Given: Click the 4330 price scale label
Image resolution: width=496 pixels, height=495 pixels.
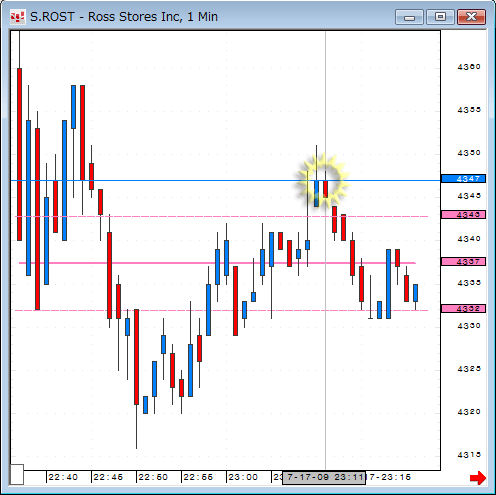Looking at the screenshot, I should [469, 326].
